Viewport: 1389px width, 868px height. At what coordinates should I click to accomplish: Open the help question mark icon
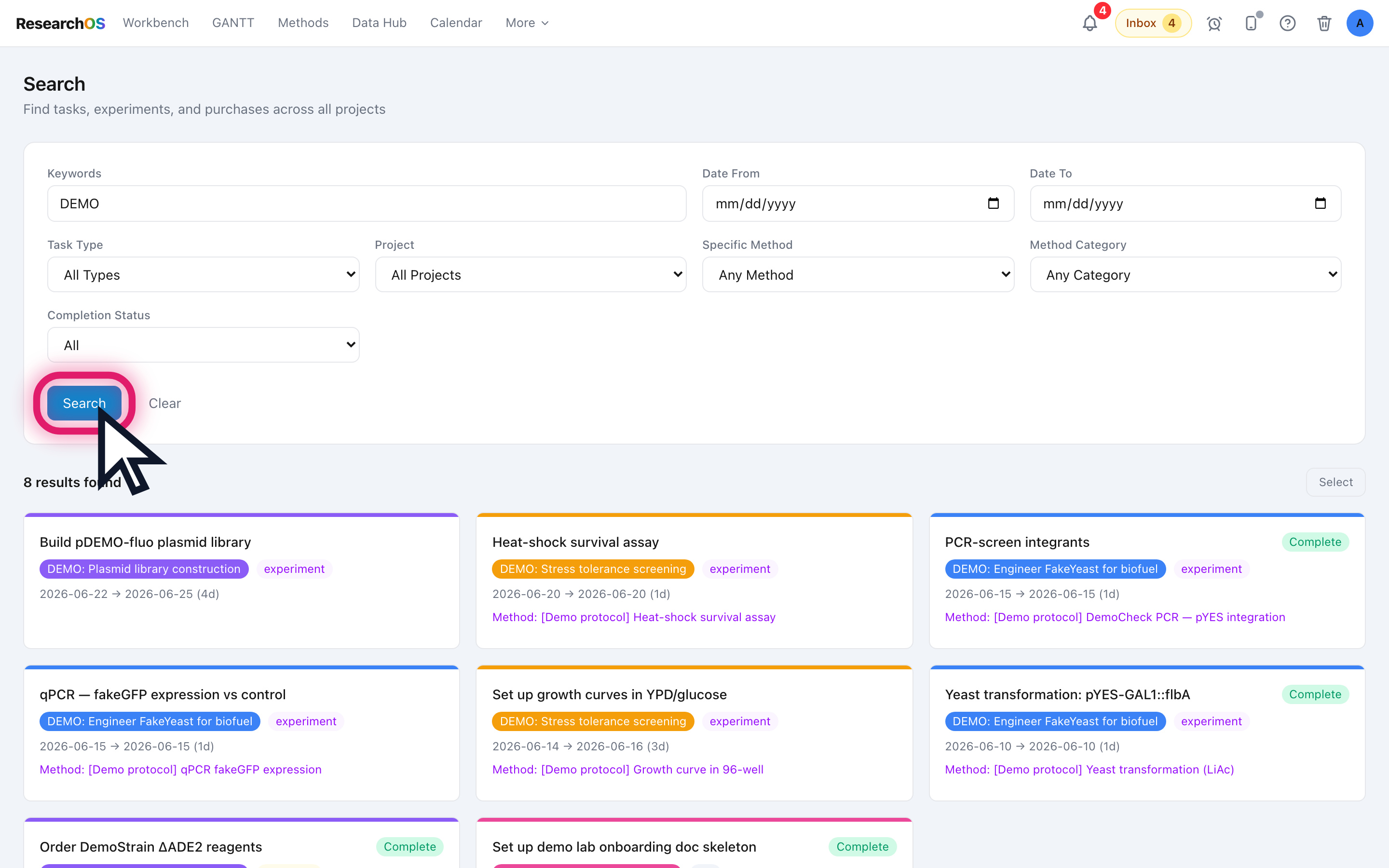1287,24
